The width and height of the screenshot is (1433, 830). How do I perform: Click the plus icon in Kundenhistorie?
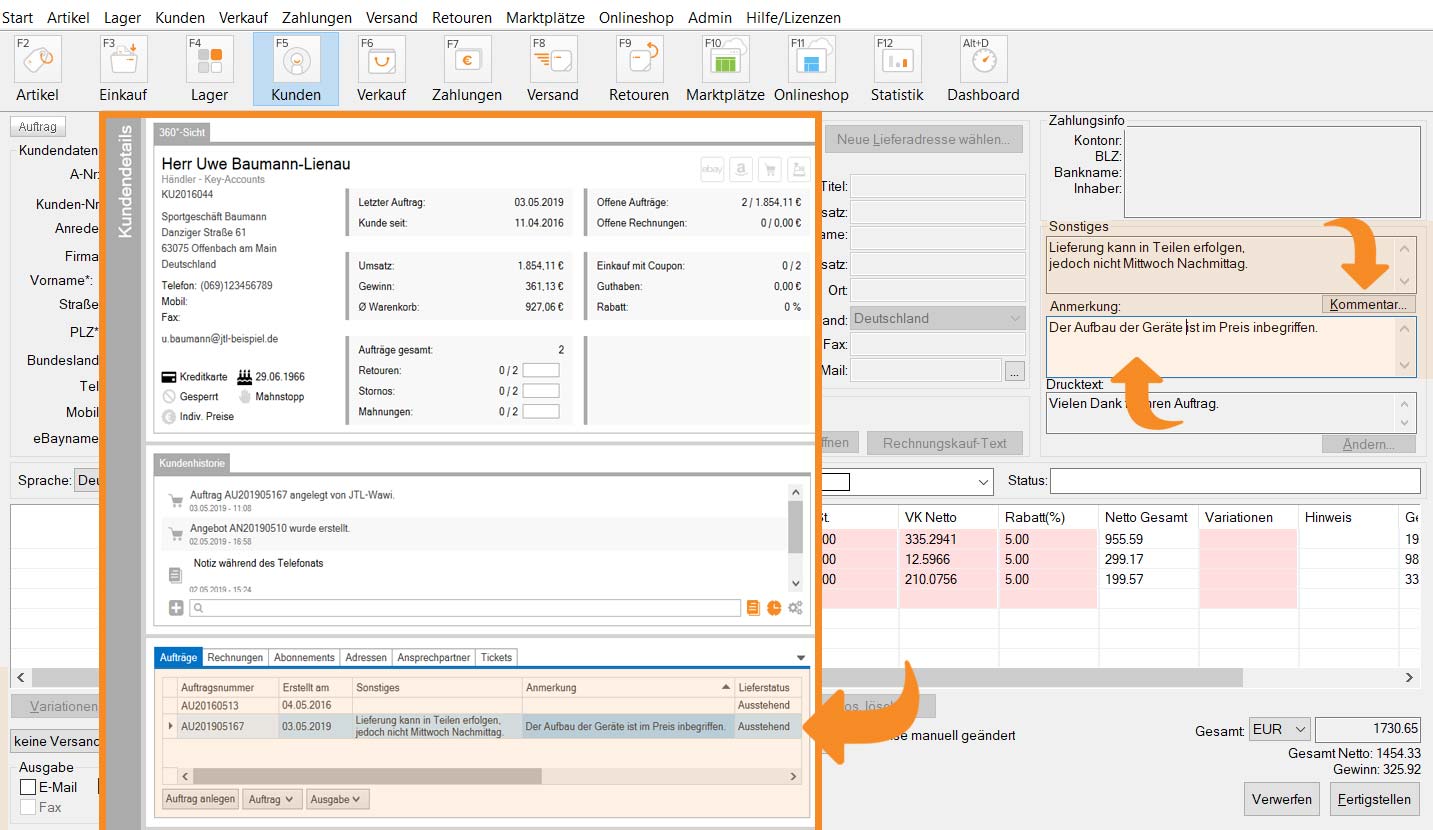176,608
